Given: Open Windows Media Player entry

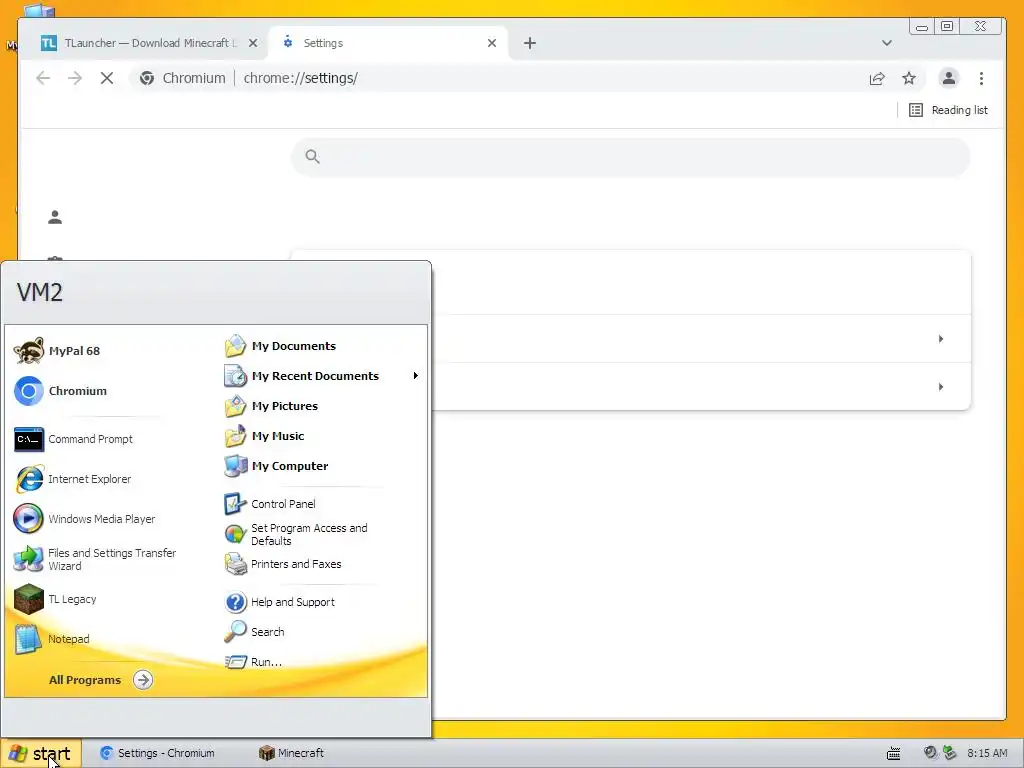Looking at the screenshot, I should [84, 519].
